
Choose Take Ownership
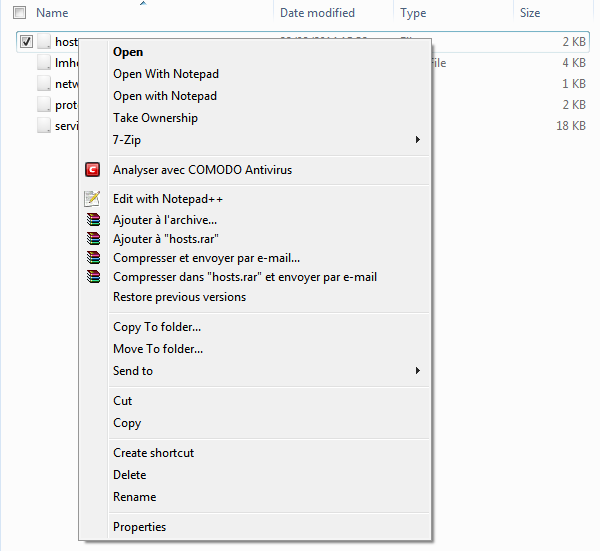click(155, 118)
